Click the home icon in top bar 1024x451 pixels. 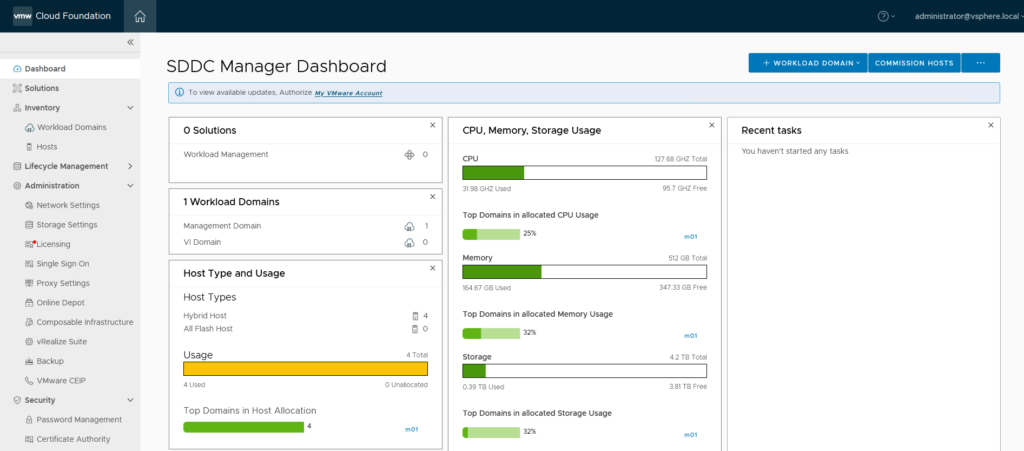[140, 16]
